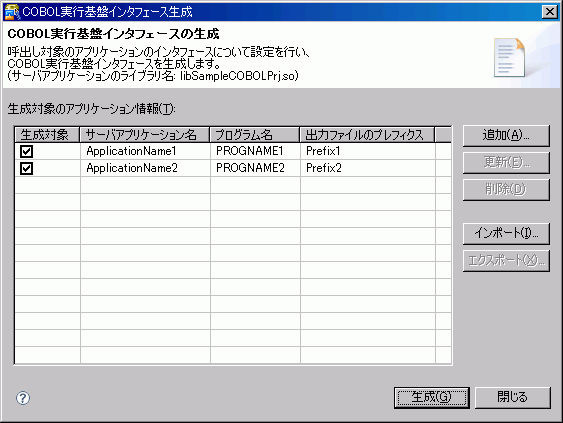Viewport: 563px width, 423px height.
Task: Sort by サーバアプリケーション名 column header
Action: pos(144,135)
